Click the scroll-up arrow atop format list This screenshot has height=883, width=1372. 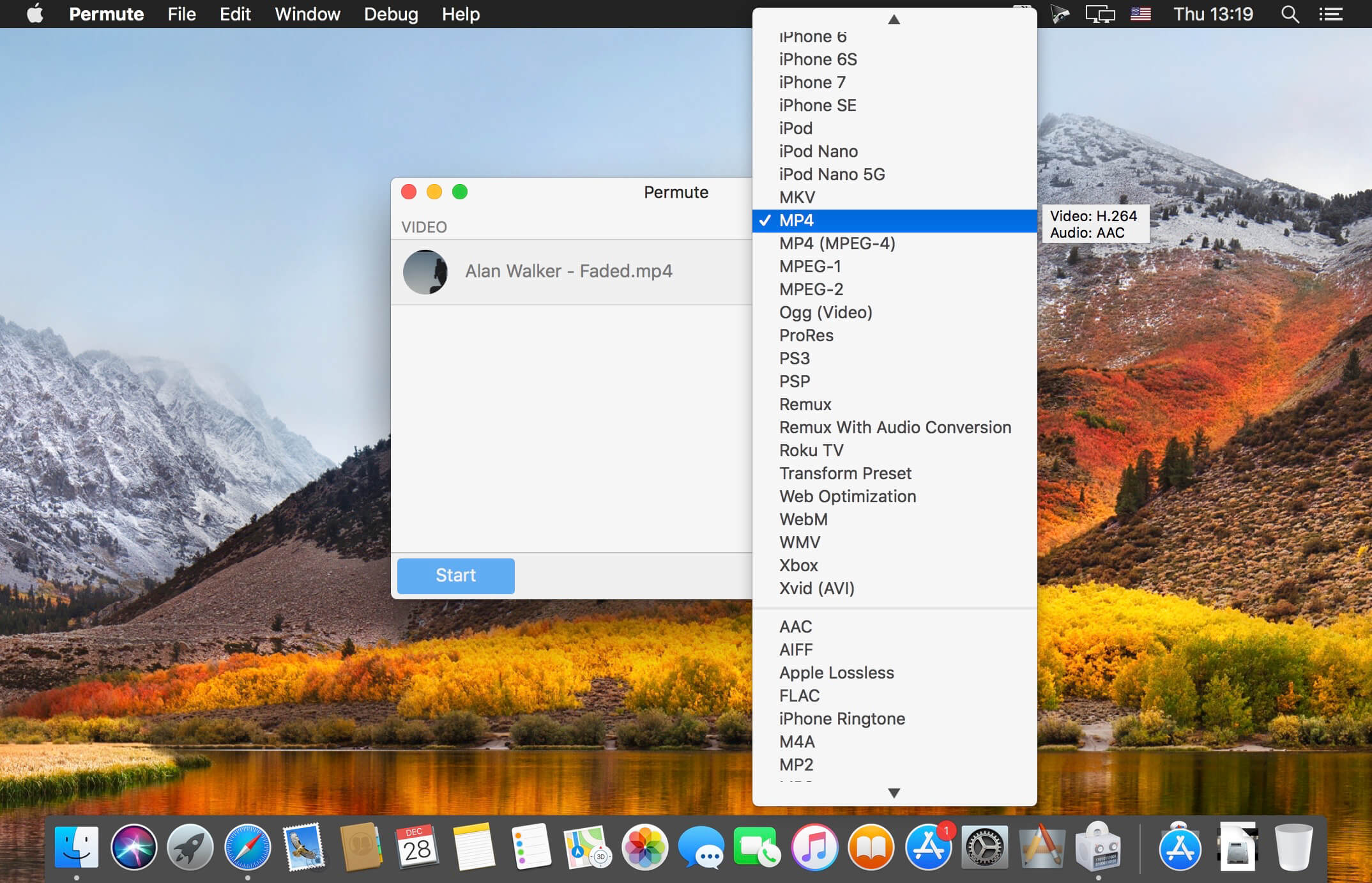click(894, 20)
